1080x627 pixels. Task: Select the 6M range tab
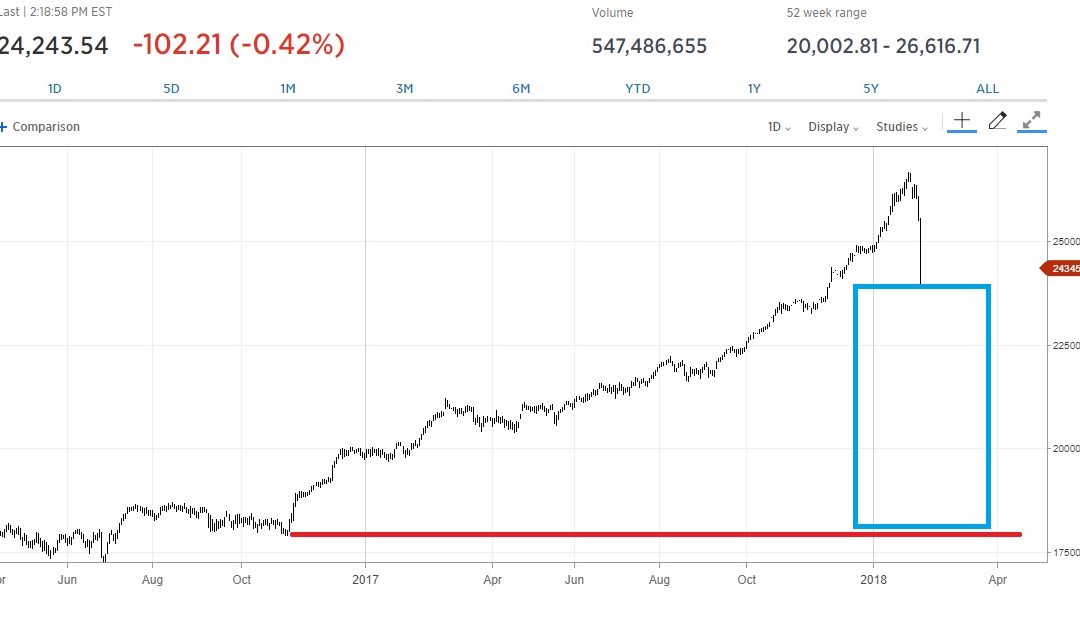520,88
